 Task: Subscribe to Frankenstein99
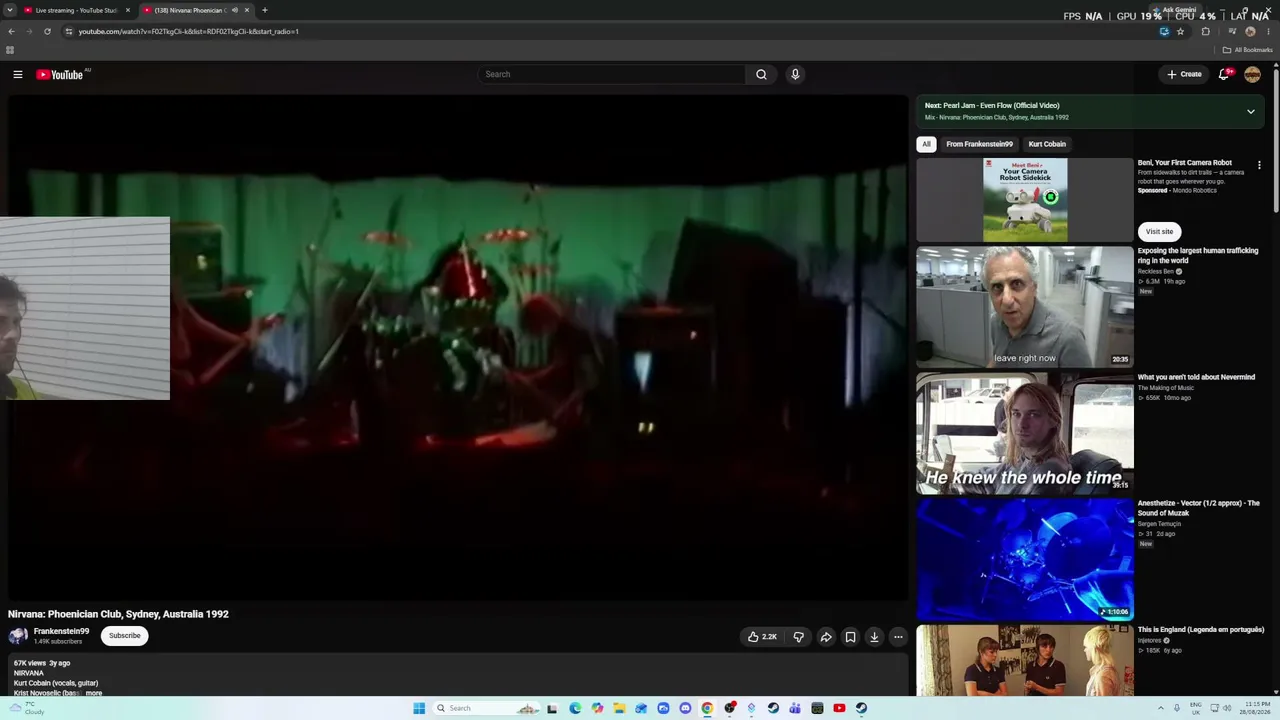(125, 636)
